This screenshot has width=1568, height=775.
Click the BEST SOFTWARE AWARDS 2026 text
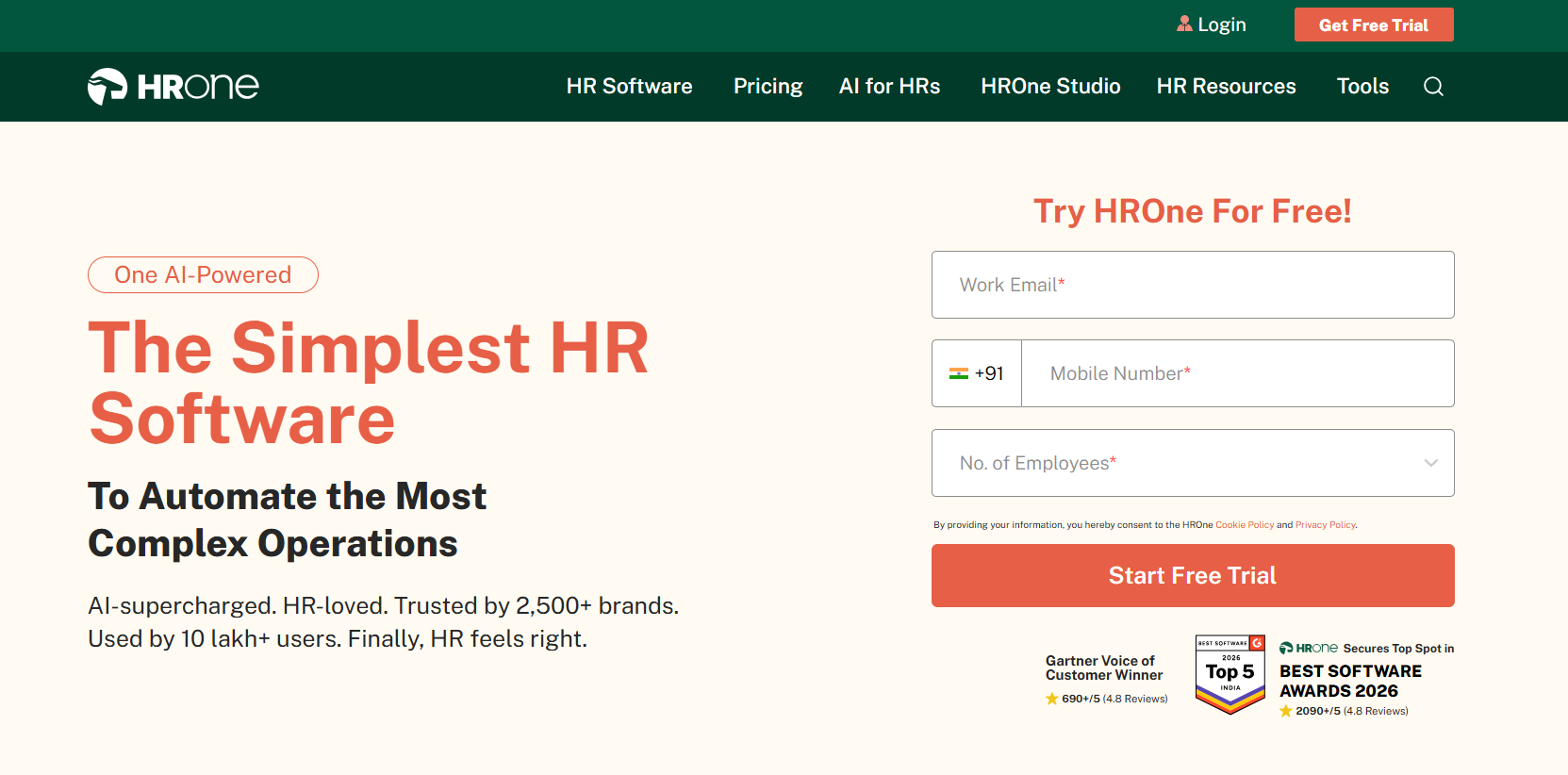[x=1350, y=681]
